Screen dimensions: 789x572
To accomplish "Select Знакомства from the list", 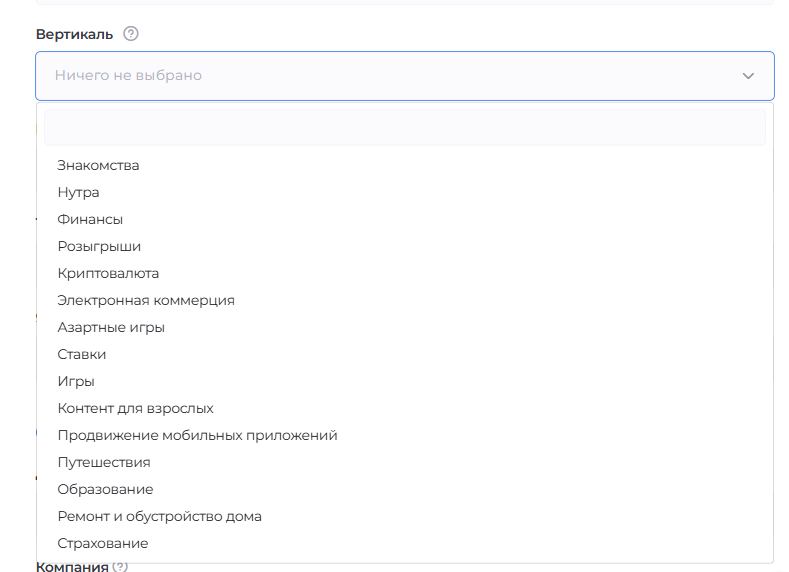I will click(x=98, y=165).
